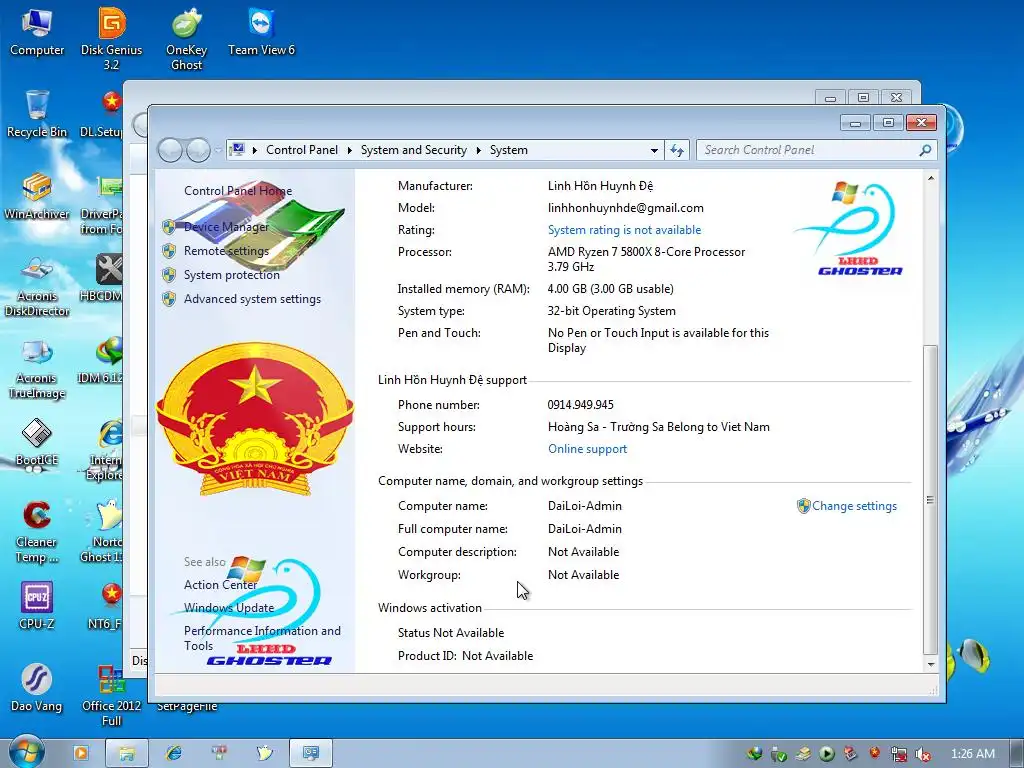Expand the address bar history dropdown
The image size is (1024, 768).
tap(654, 150)
